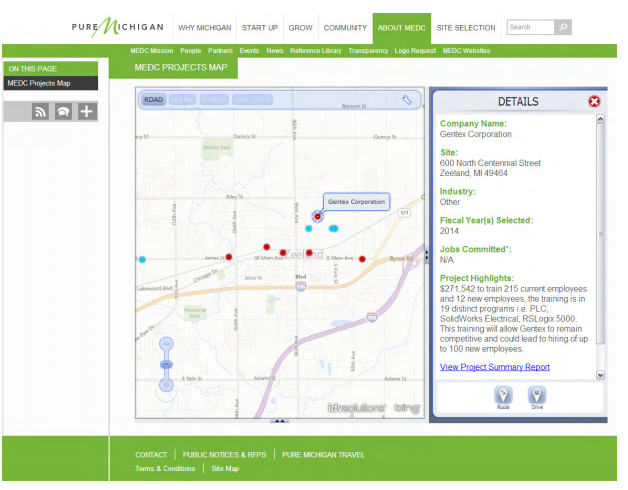The width and height of the screenshot is (628, 490).
Task: Go to People submenu link
Action: click(x=191, y=51)
